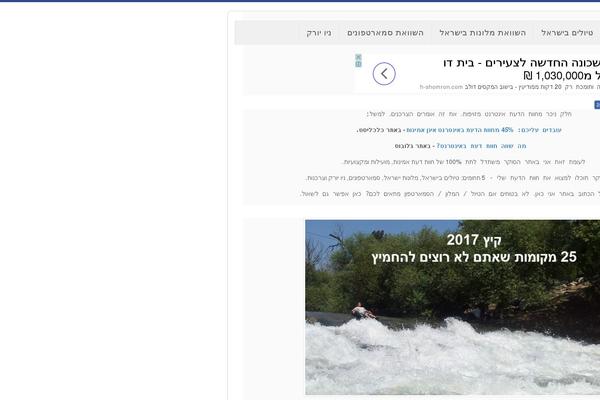Open the AdChoices info icon on the ad
This screenshot has width=600, height=400.
358,64
